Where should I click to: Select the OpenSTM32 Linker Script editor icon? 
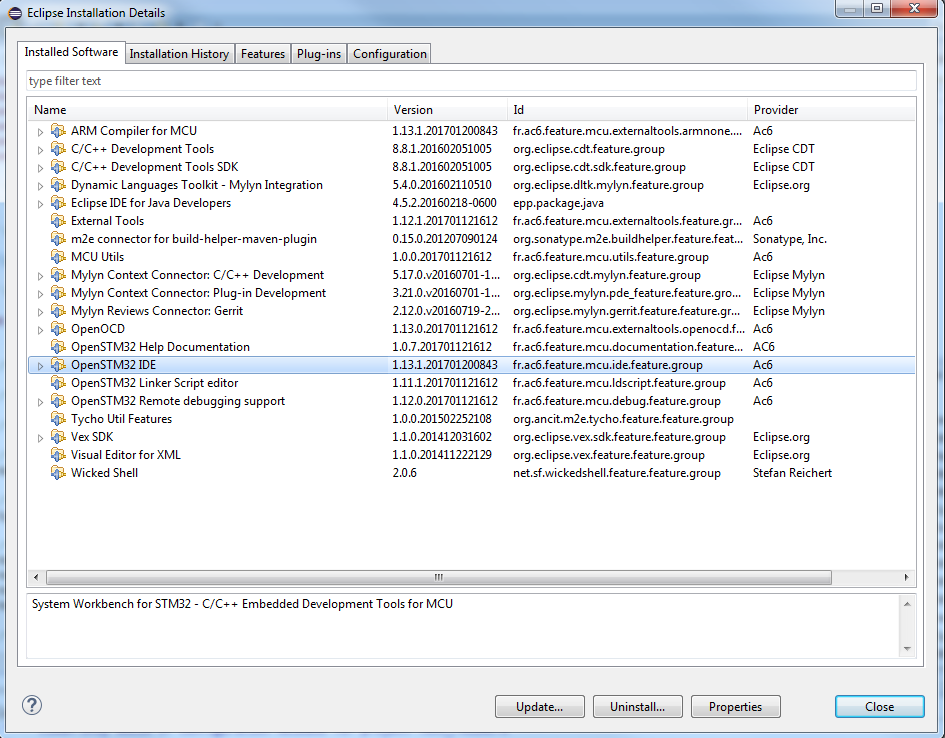[x=58, y=383]
